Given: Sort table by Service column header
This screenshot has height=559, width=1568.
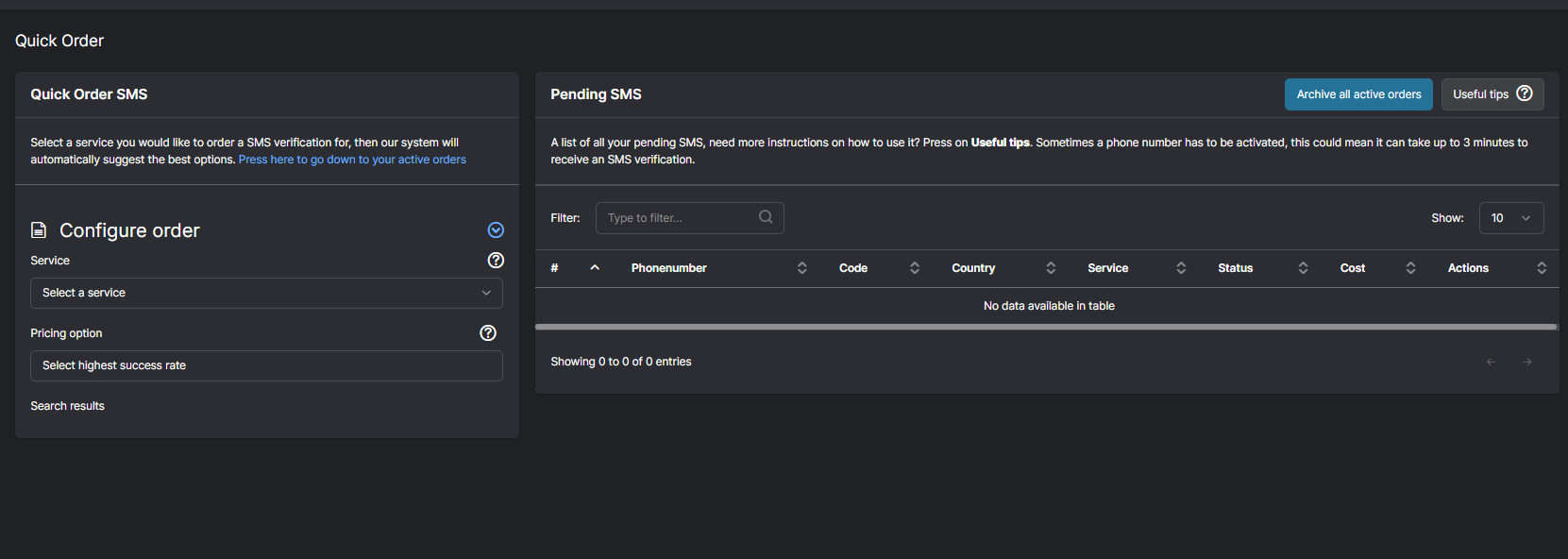Looking at the screenshot, I should pos(1108,268).
